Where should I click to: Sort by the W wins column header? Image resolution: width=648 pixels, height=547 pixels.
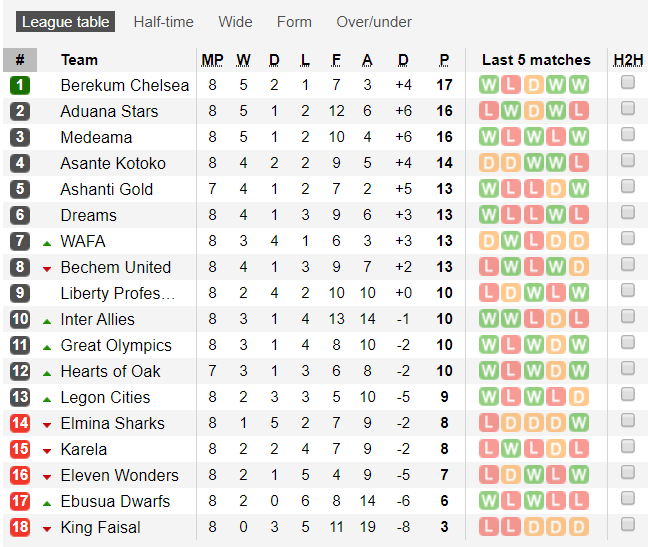(244, 60)
